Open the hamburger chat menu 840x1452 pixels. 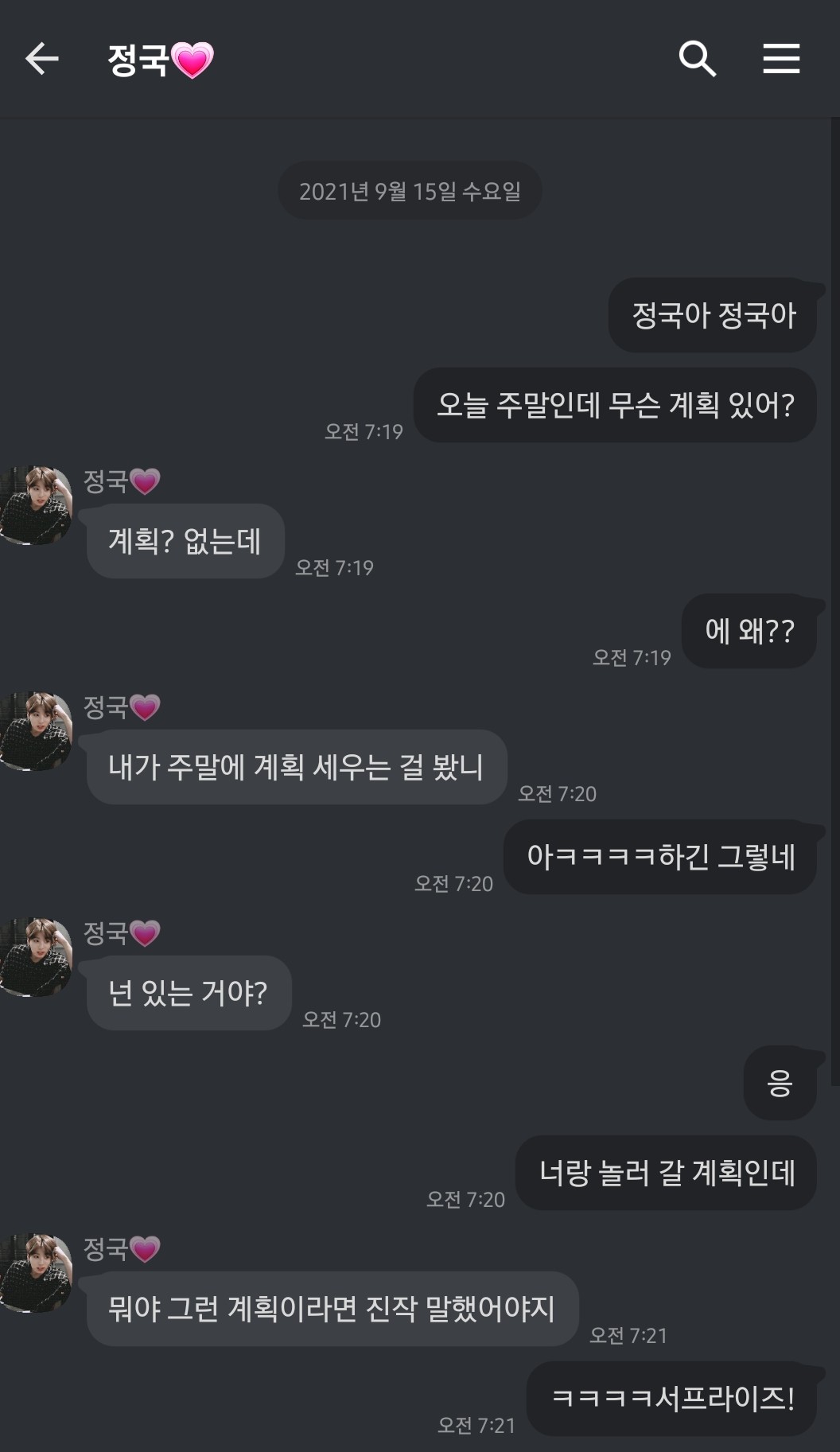[x=781, y=59]
